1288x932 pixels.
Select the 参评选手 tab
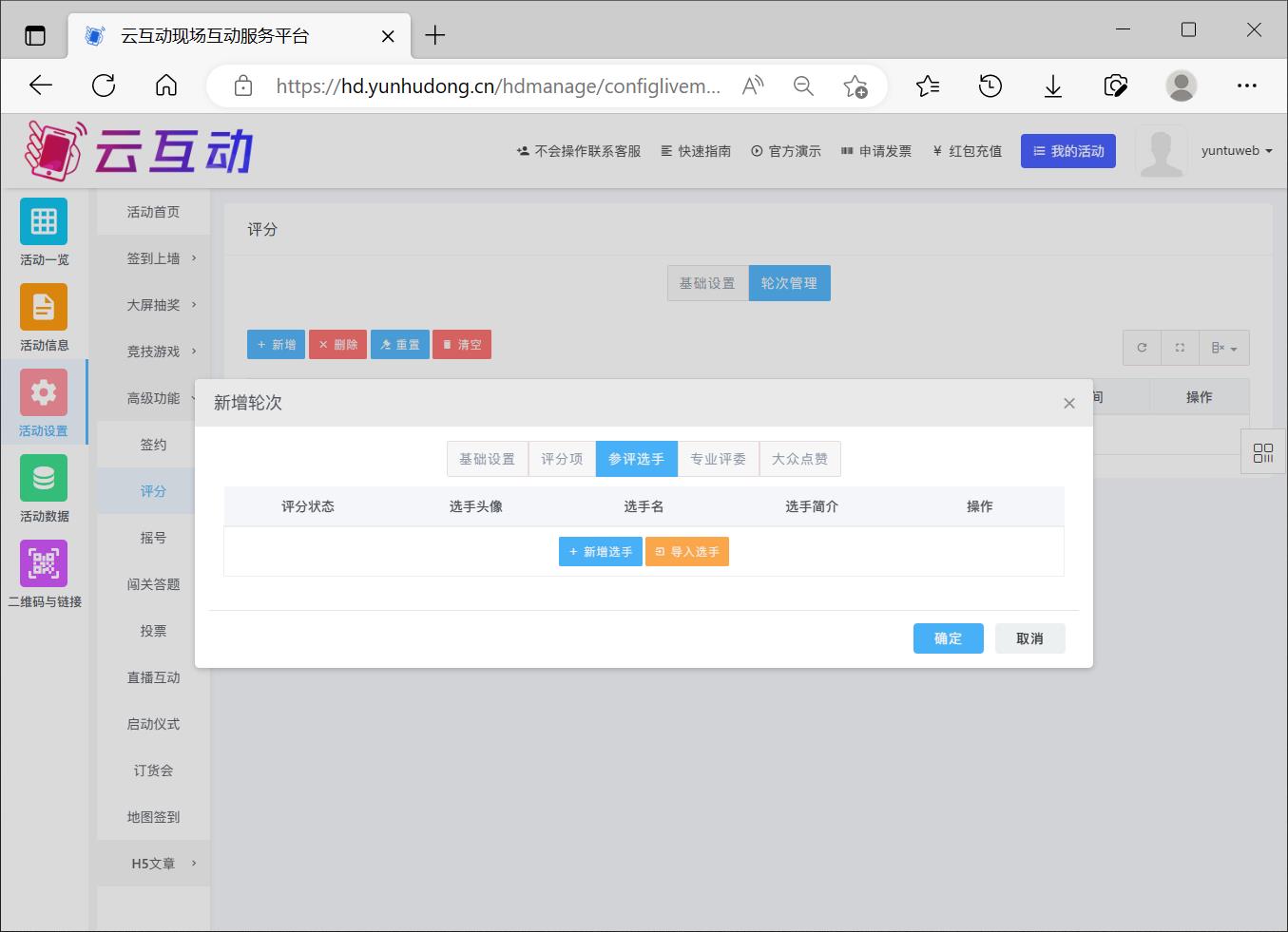(x=637, y=459)
